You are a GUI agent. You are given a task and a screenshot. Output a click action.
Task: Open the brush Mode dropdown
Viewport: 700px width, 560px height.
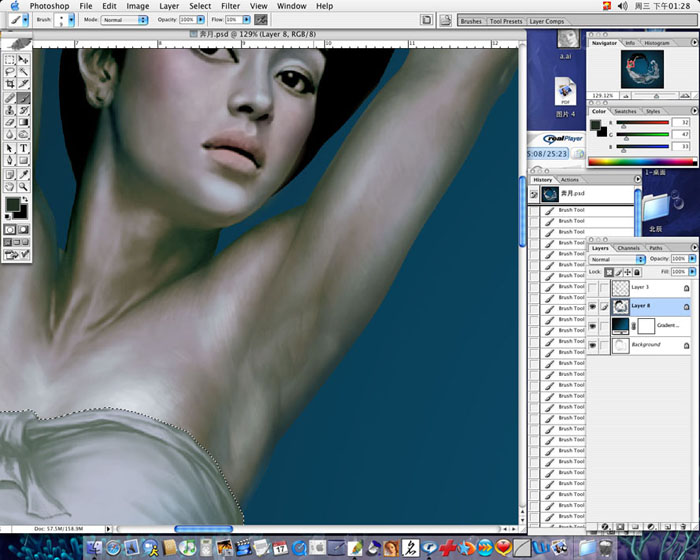pos(124,20)
